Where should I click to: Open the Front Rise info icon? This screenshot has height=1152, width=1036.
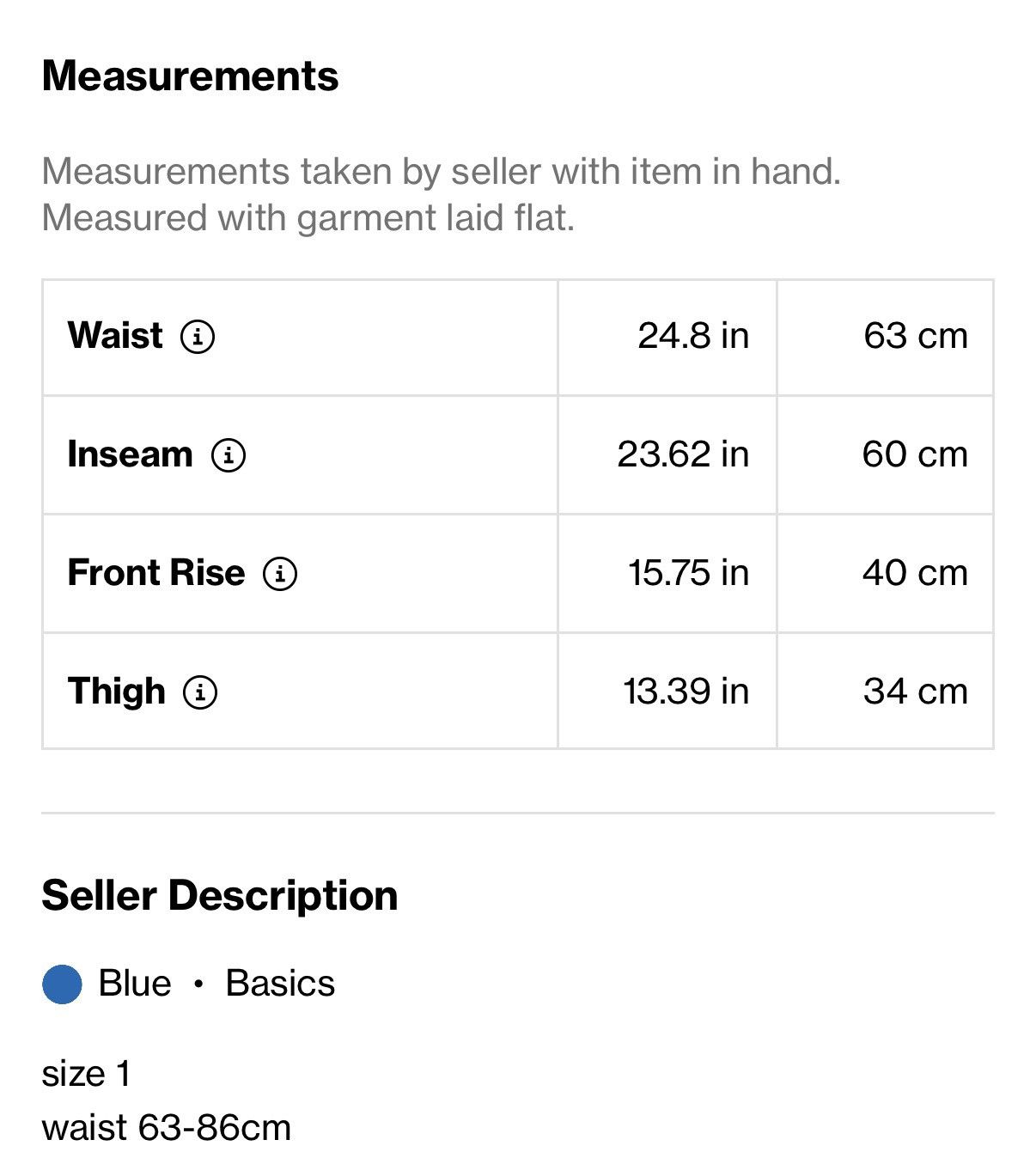280,573
